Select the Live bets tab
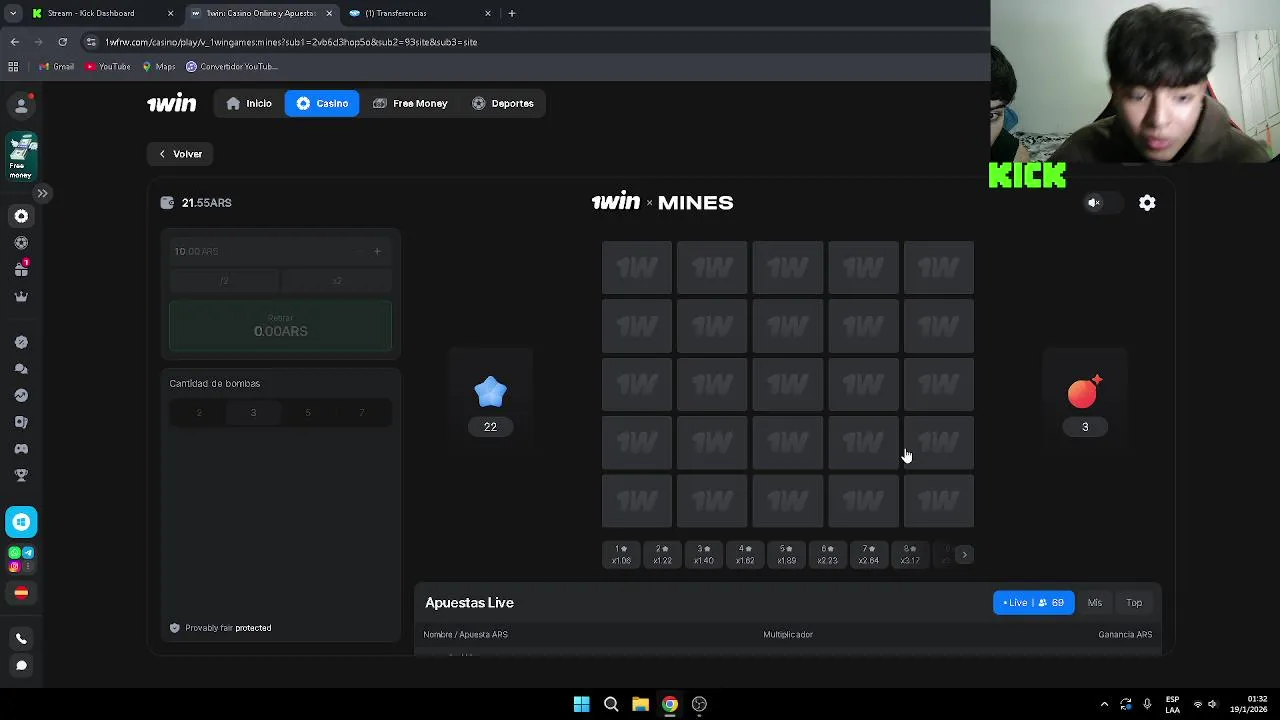Image resolution: width=1280 pixels, height=720 pixels. pyautogui.click(x=1033, y=603)
